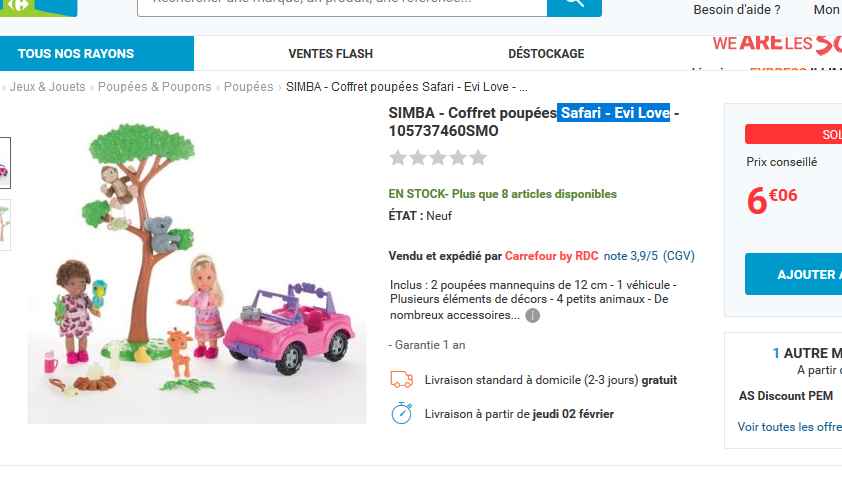Open the CGV link

click(679, 256)
